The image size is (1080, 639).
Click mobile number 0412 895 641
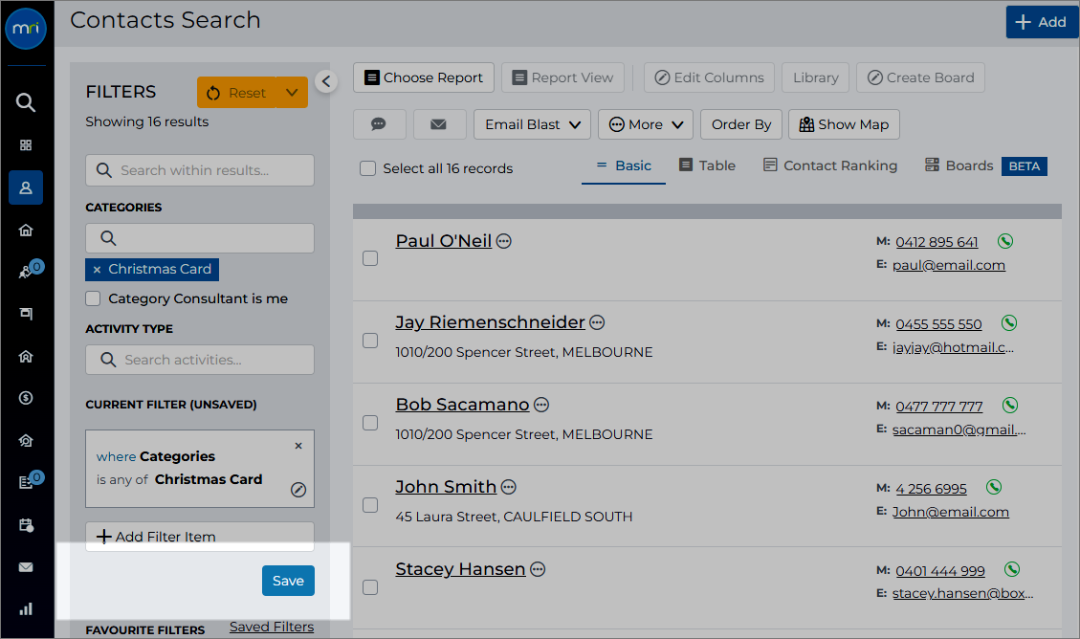click(936, 242)
